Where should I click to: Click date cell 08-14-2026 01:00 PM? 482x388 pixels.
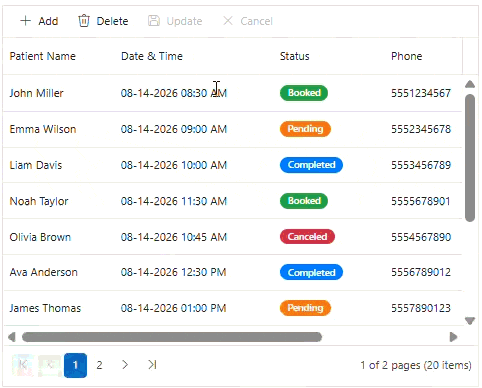pyautogui.click(x=173, y=308)
